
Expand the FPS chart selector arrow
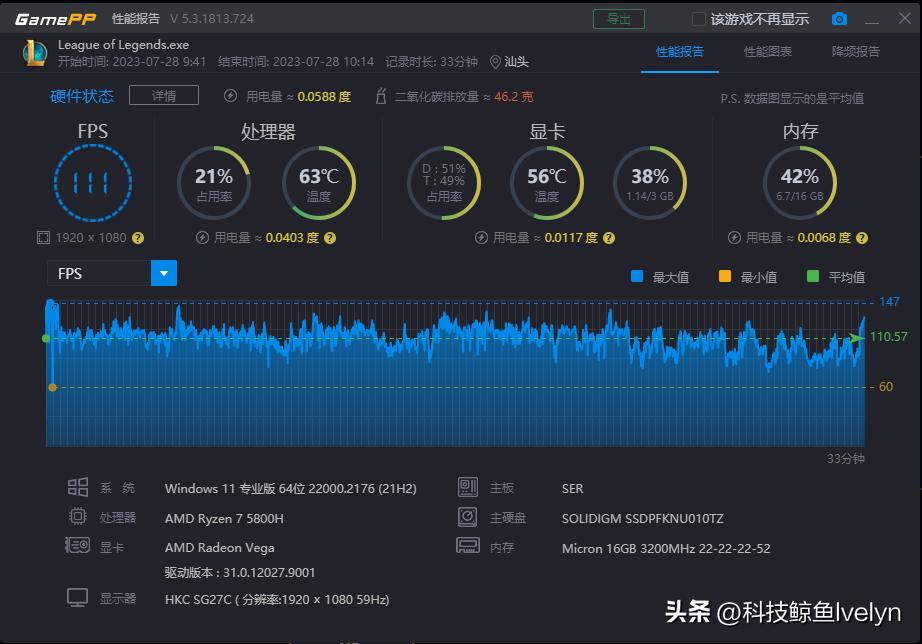(163, 272)
